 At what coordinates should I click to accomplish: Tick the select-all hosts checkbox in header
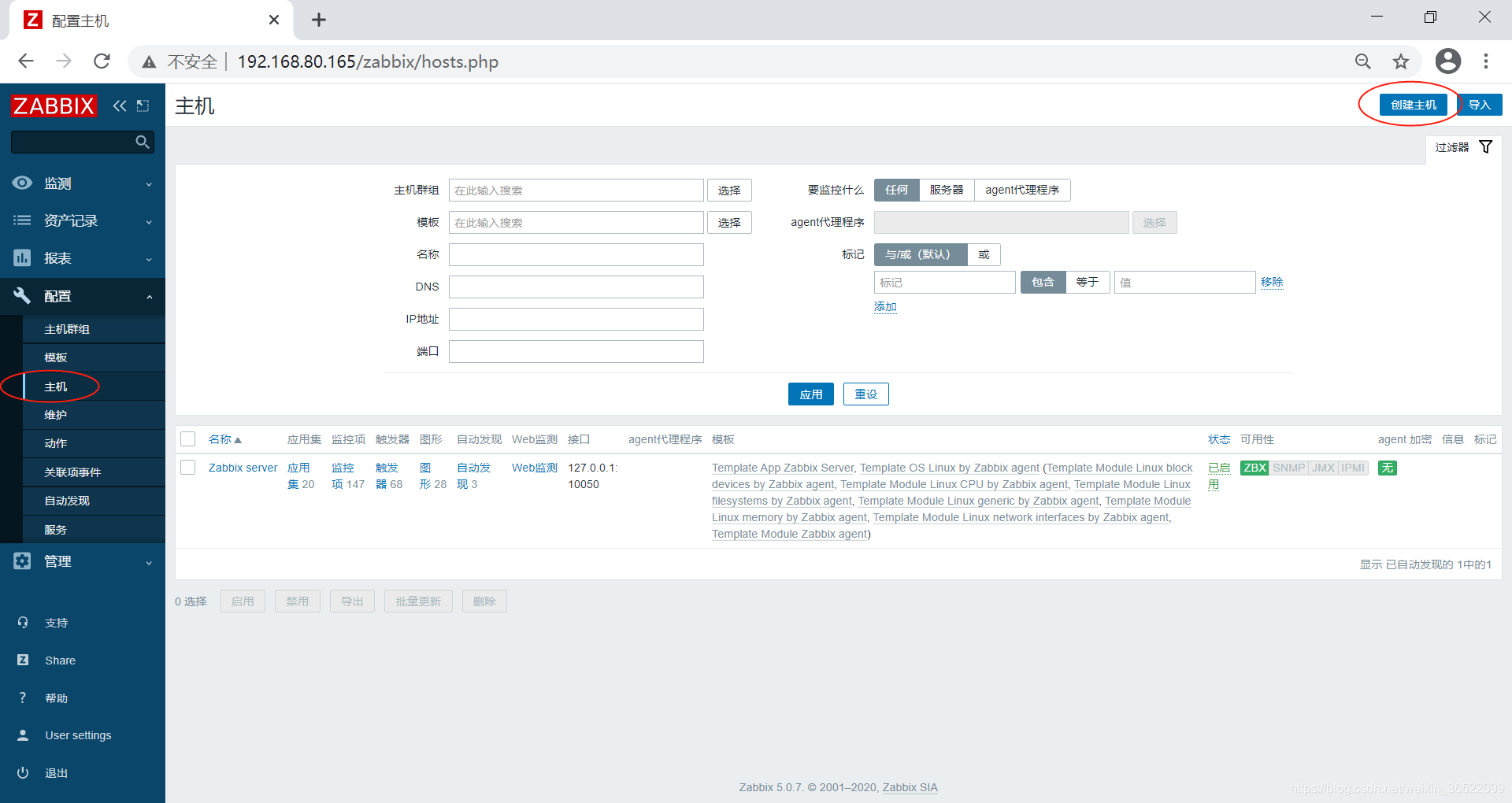(x=187, y=439)
